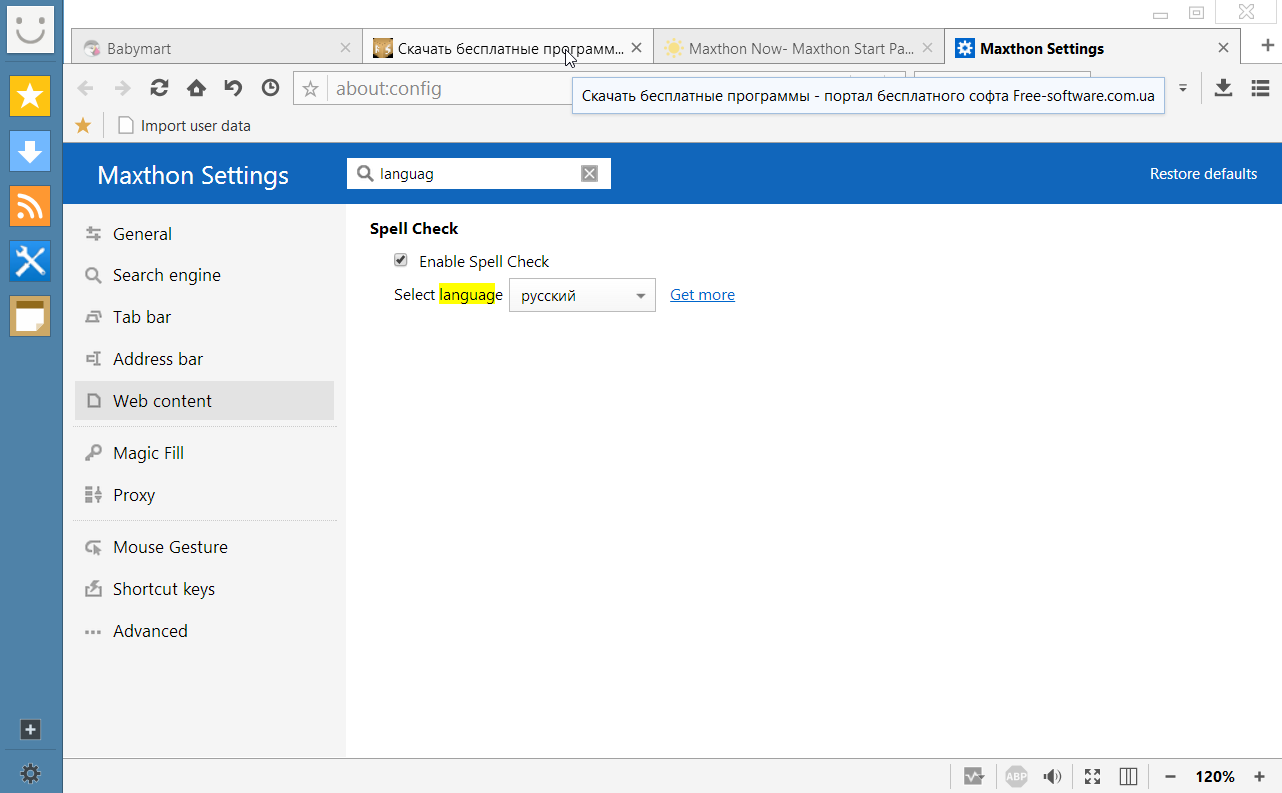Zoom out with the minus button
Viewport: 1282px width, 793px height.
tap(1170, 776)
